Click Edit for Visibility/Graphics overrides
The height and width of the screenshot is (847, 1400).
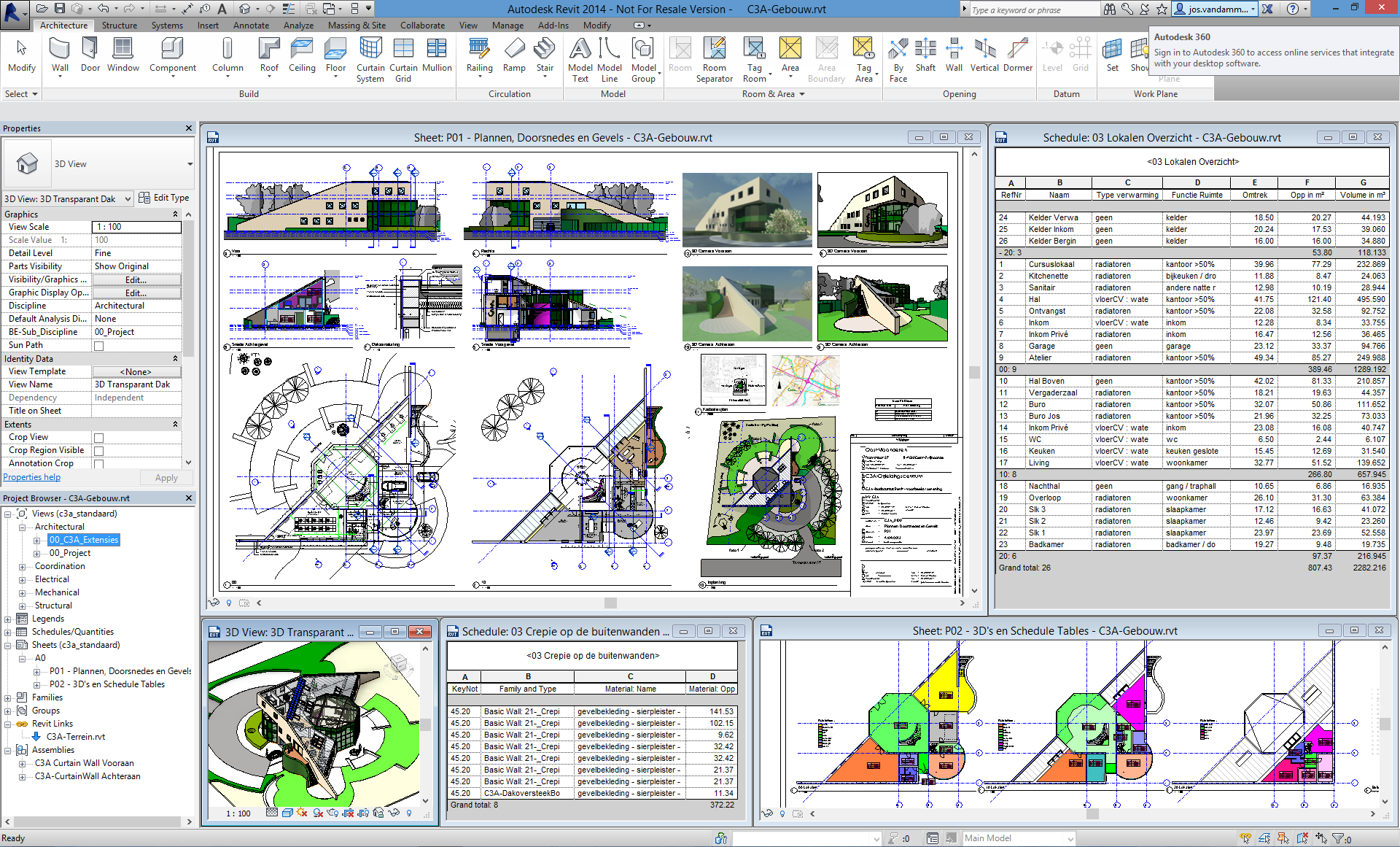[136, 280]
